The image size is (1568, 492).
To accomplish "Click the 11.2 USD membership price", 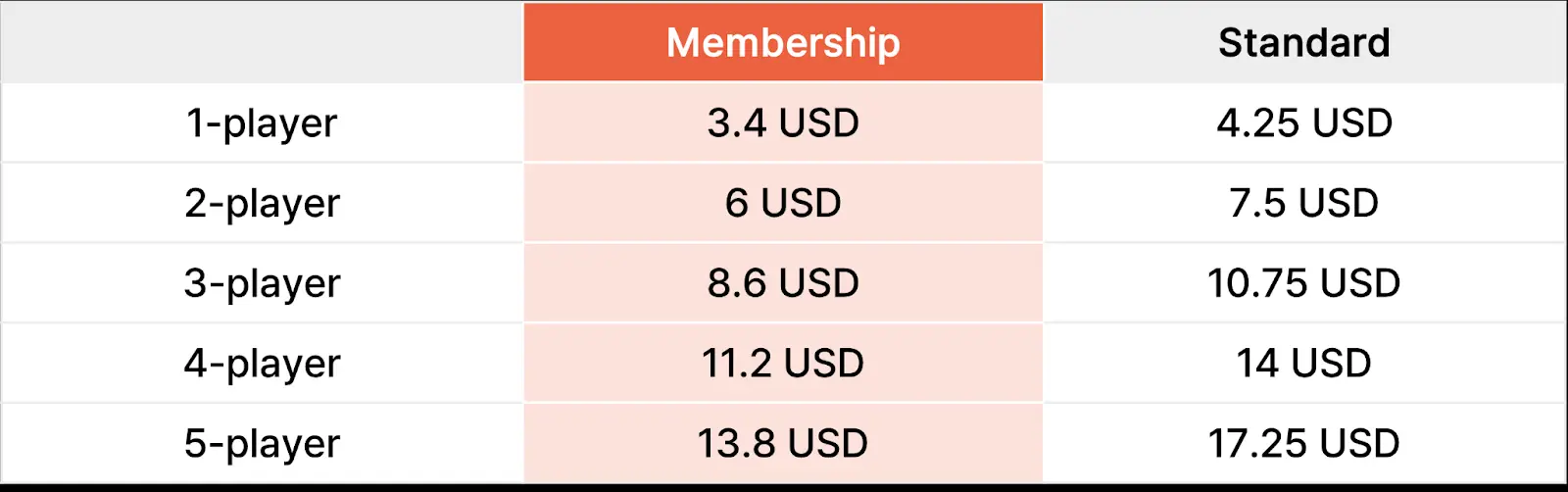I will 783,364.
